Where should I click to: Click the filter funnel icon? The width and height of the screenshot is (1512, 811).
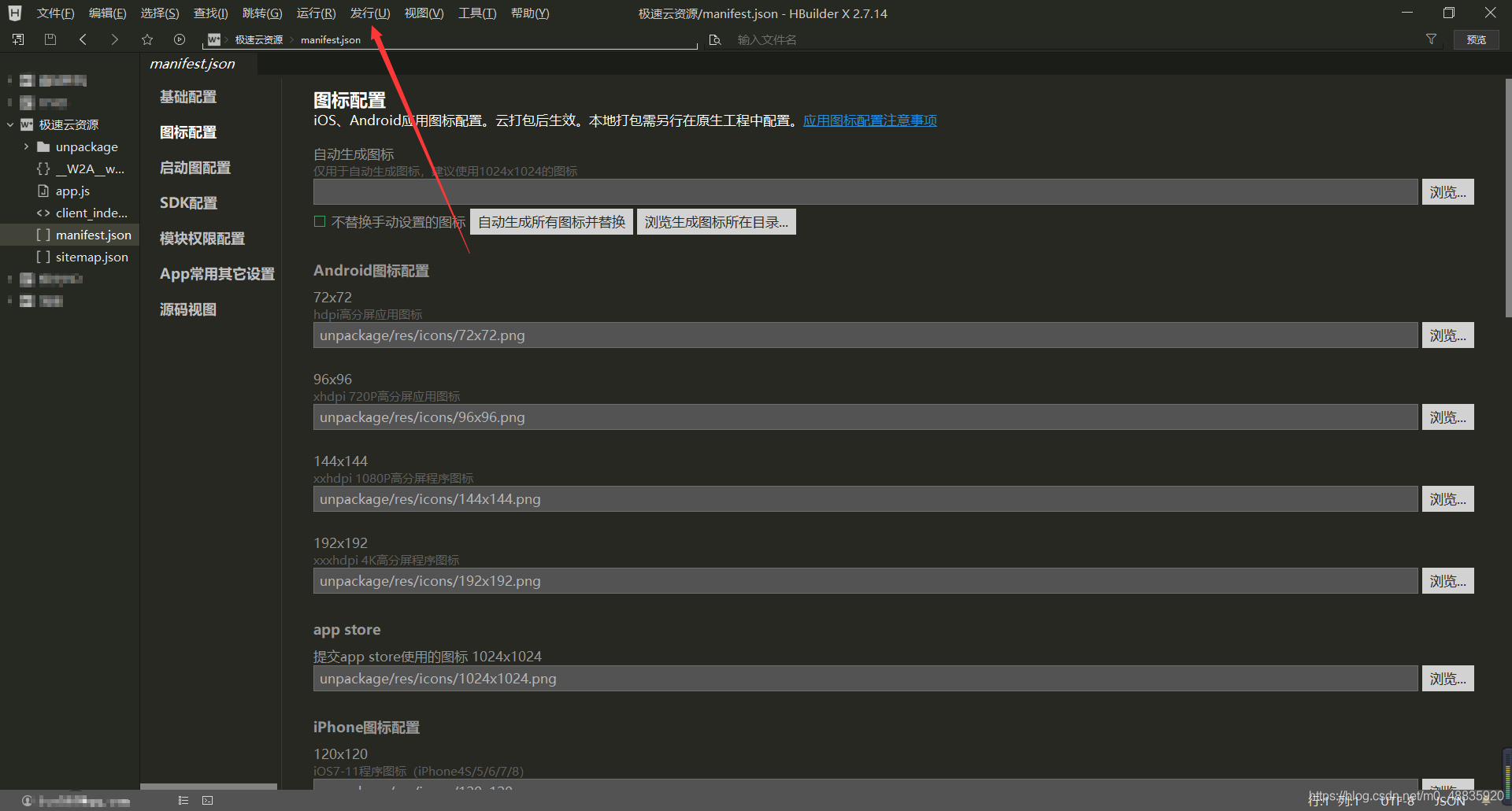(1431, 39)
